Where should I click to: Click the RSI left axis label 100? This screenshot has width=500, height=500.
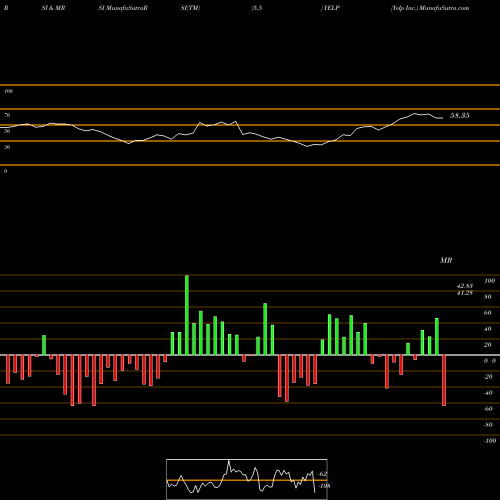tap(8, 91)
